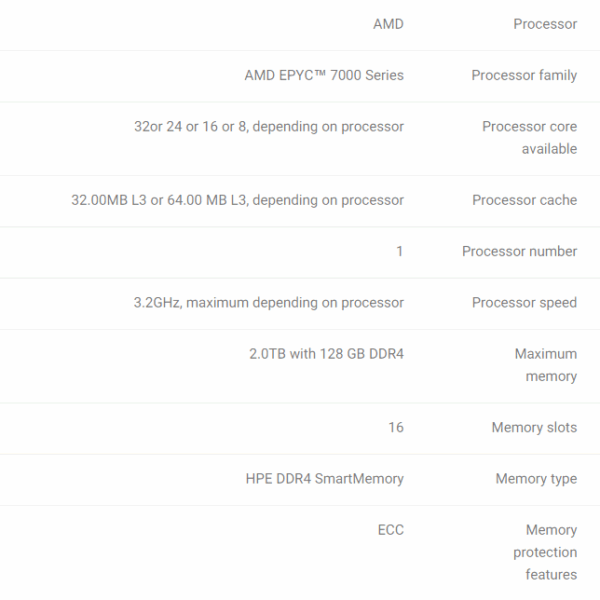Select the "HPE DDR4 SmartMemory" value
600x600 pixels.
coord(324,479)
